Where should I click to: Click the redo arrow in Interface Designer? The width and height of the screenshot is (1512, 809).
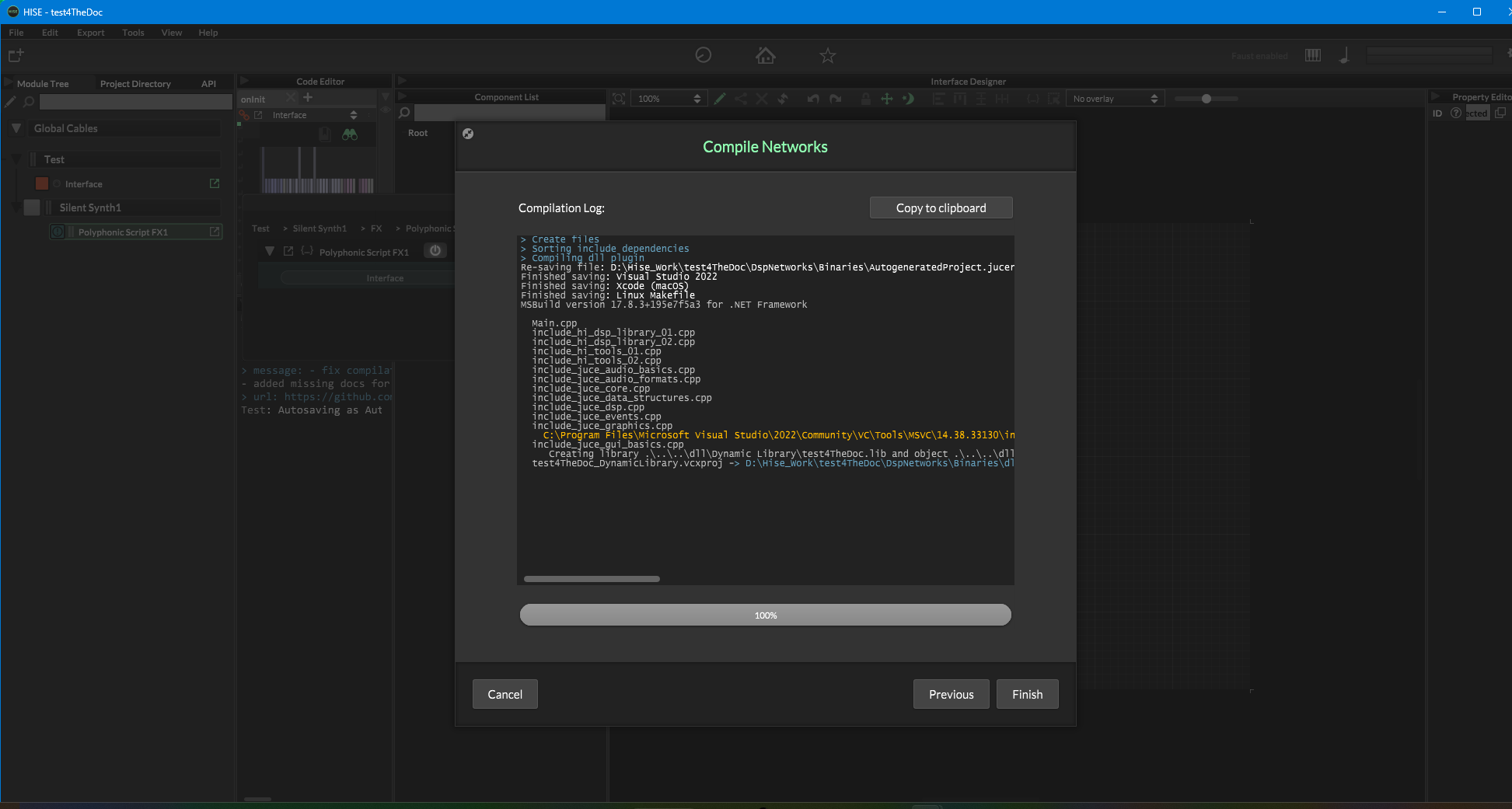(835, 99)
